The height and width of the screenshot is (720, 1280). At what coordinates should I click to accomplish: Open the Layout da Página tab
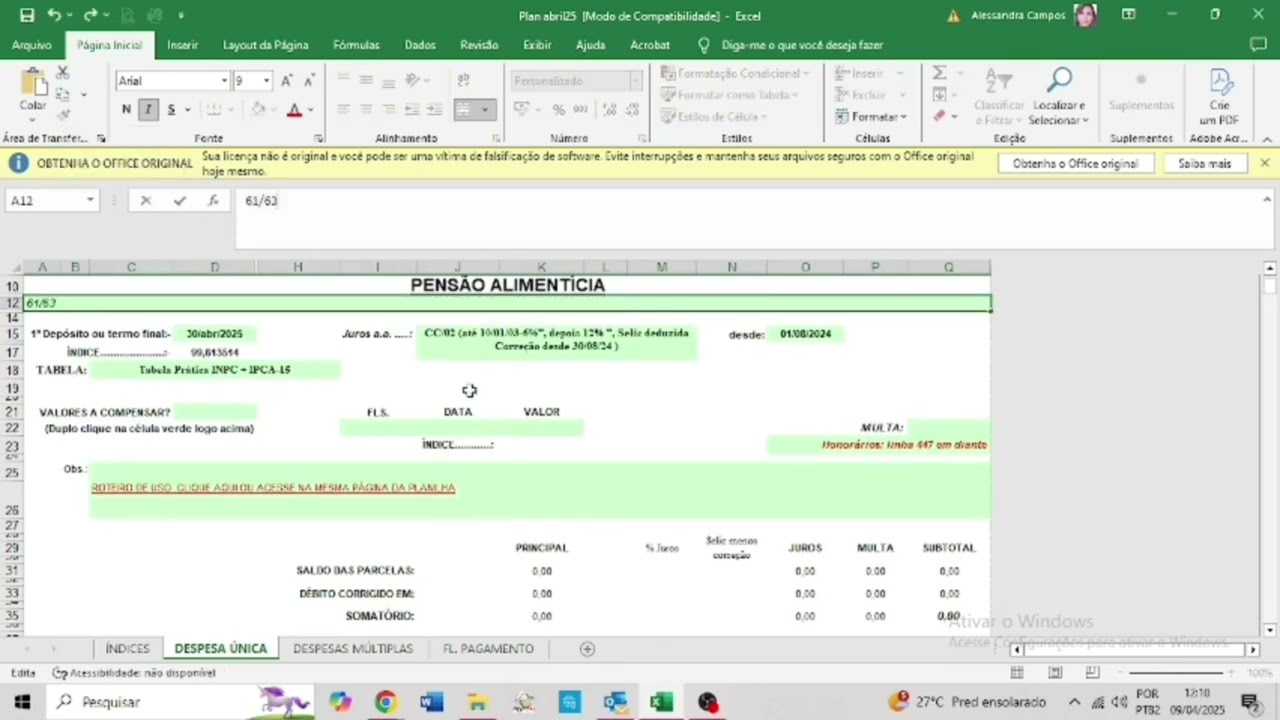pos(265,45)
